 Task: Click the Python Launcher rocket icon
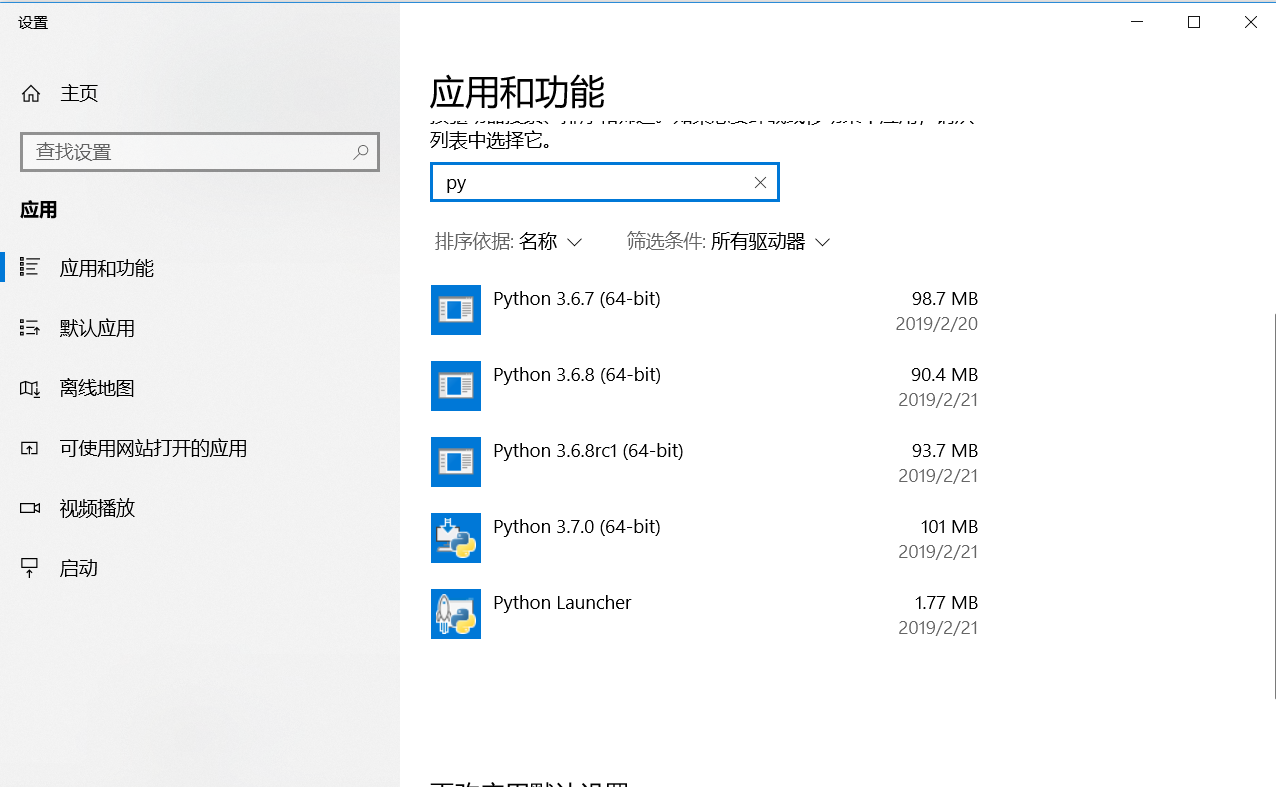456,614
